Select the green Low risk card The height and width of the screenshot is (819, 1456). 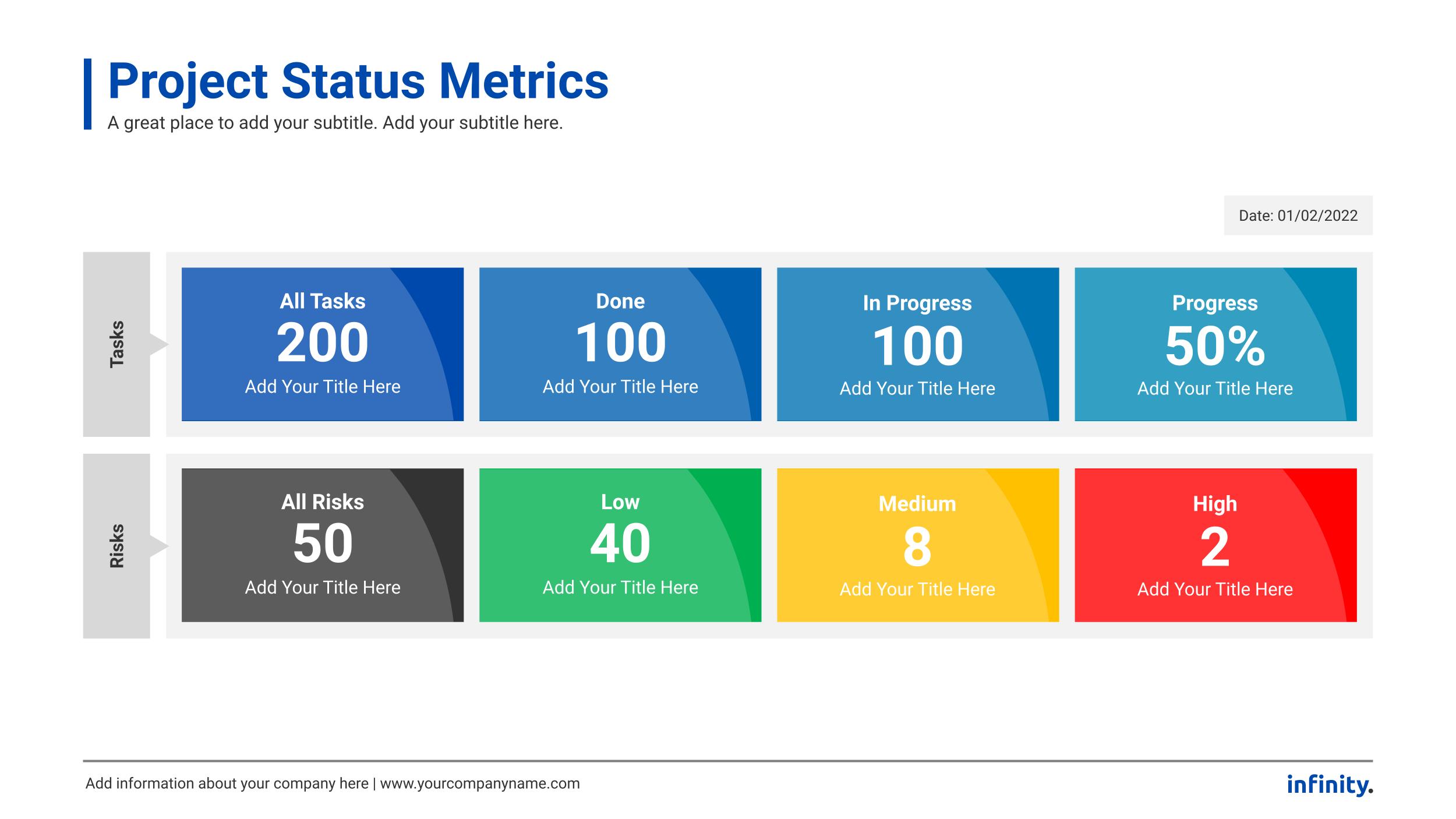pos(620,545)
